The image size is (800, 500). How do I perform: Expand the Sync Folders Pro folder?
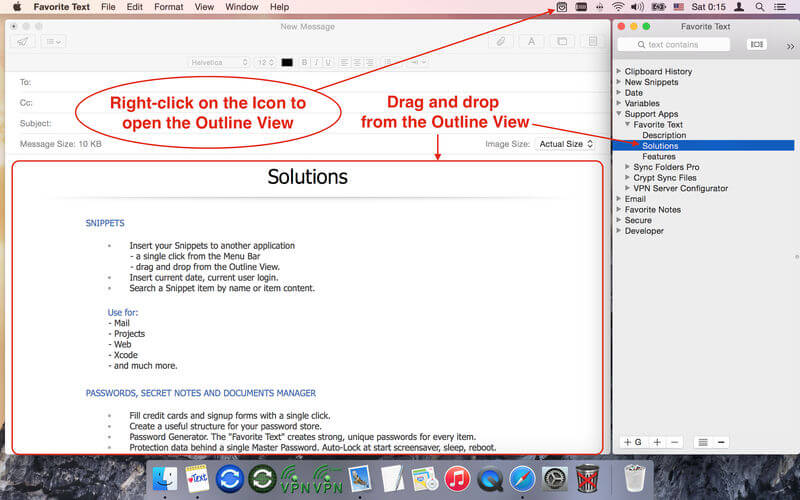pos(628,167)
